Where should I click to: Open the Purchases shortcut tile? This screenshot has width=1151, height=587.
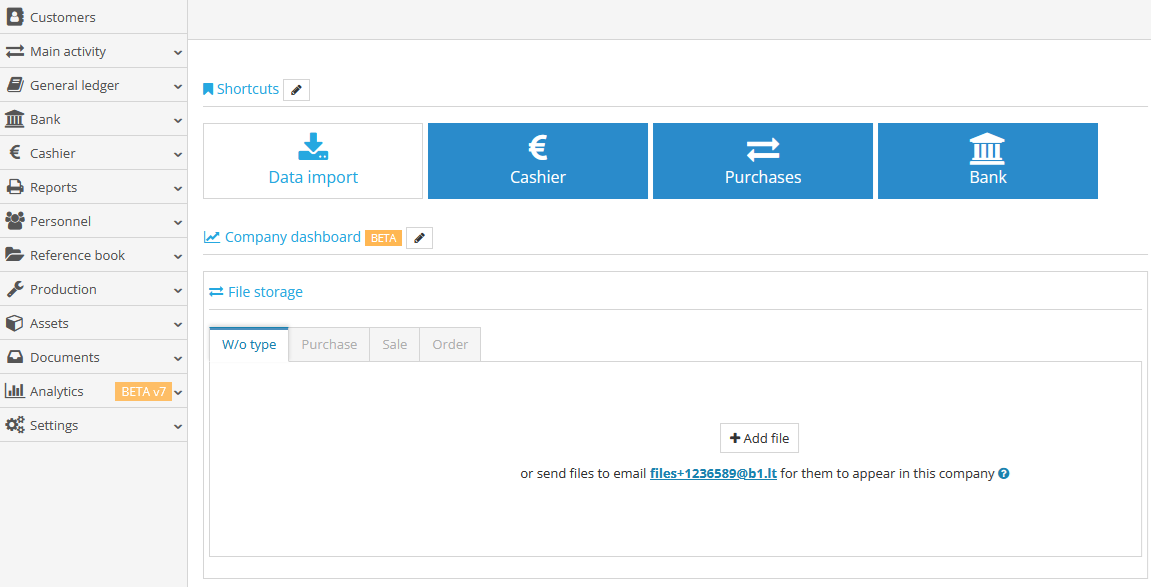[762, 160]
